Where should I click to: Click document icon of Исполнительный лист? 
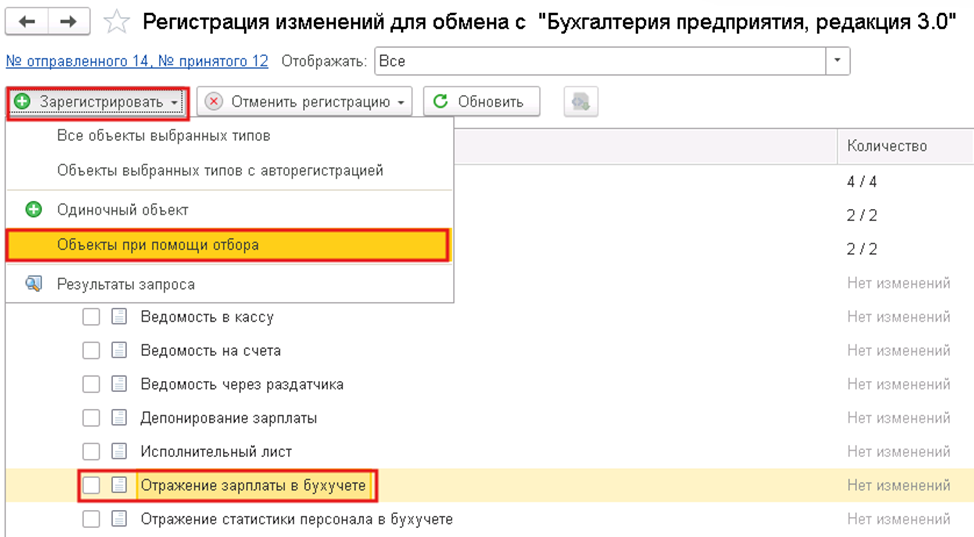coord(119,451)
